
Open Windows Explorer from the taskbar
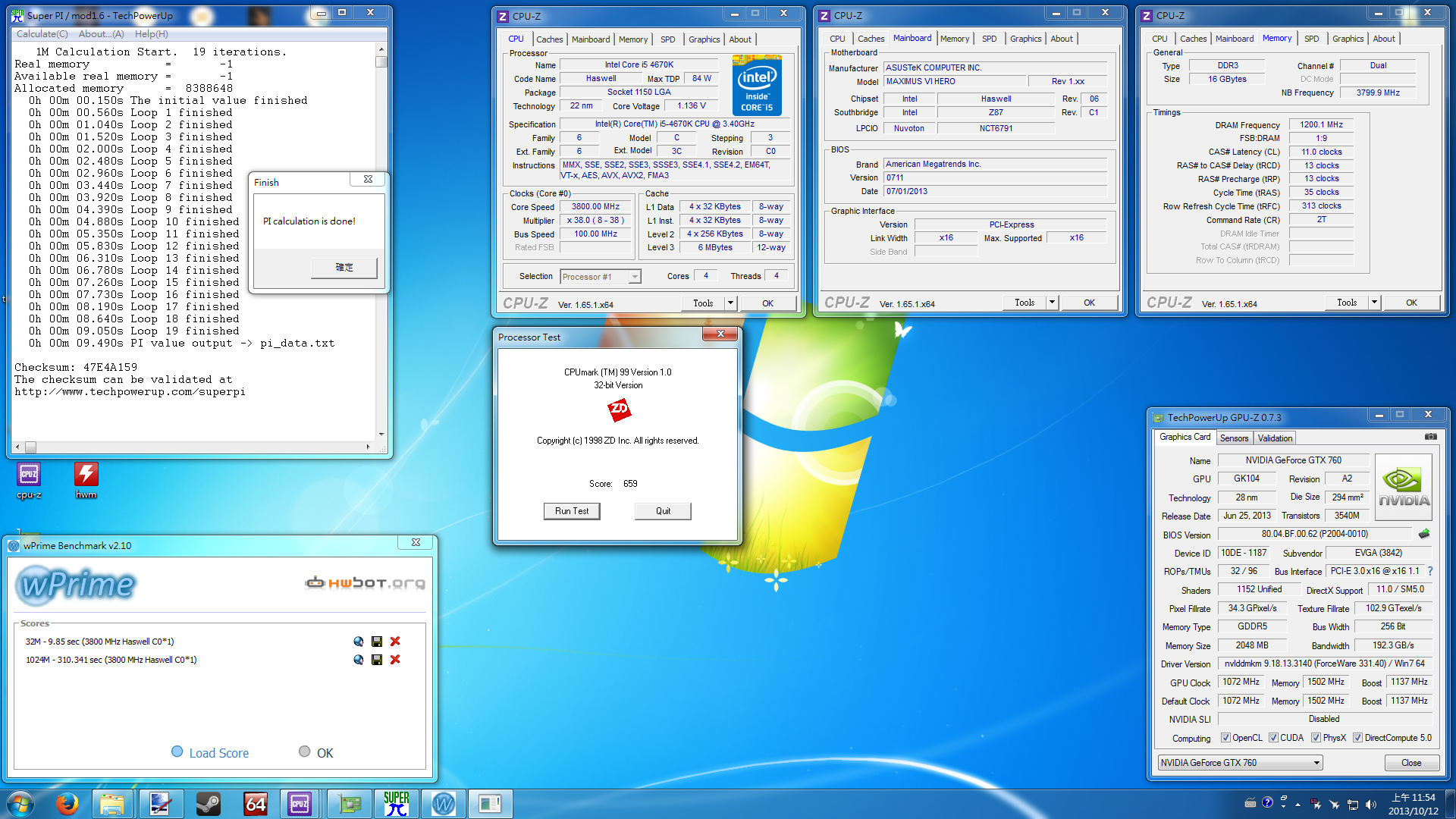112,804
